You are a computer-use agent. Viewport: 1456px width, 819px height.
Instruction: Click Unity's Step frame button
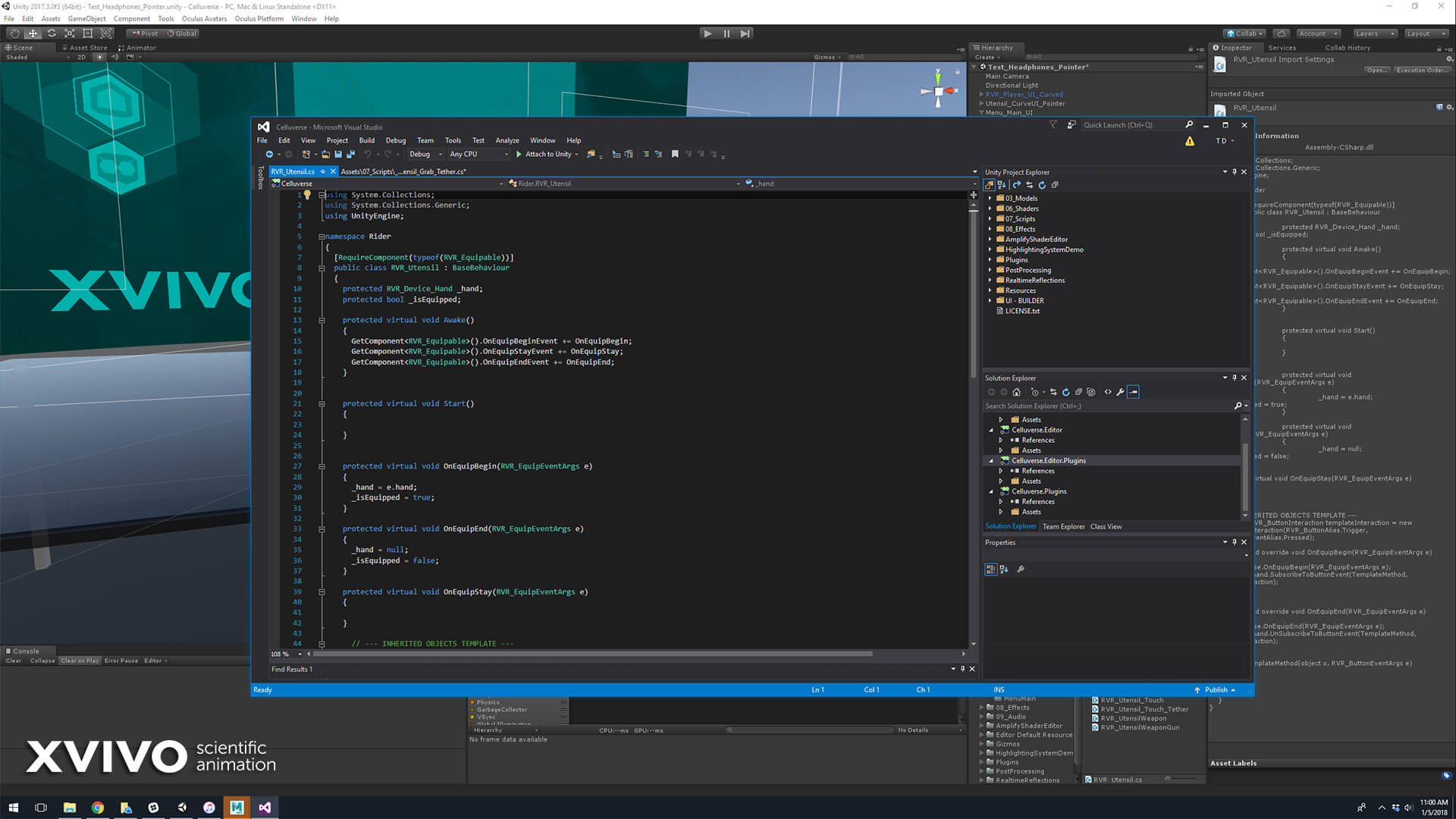745,33
